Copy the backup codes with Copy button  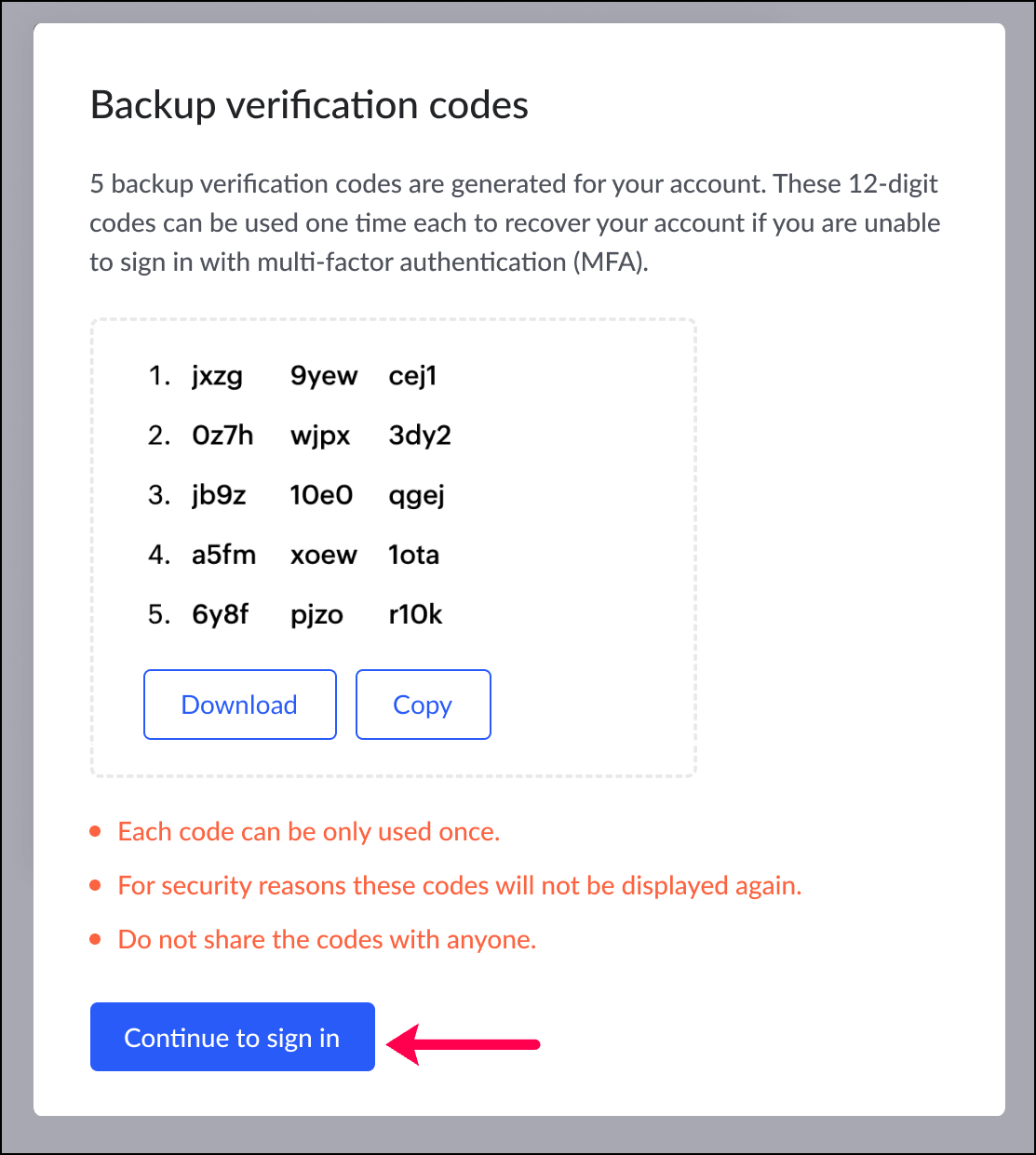pyautogui.click(x=423, y=705)
